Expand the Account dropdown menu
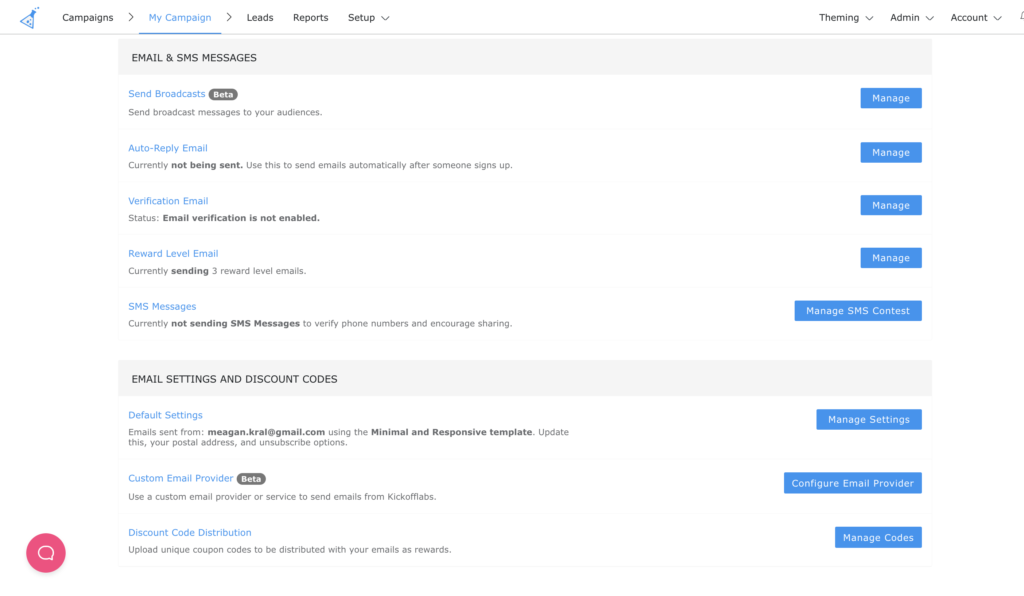Image resolution: width=1024 pixels, height=596 pixels. [976, 18]
